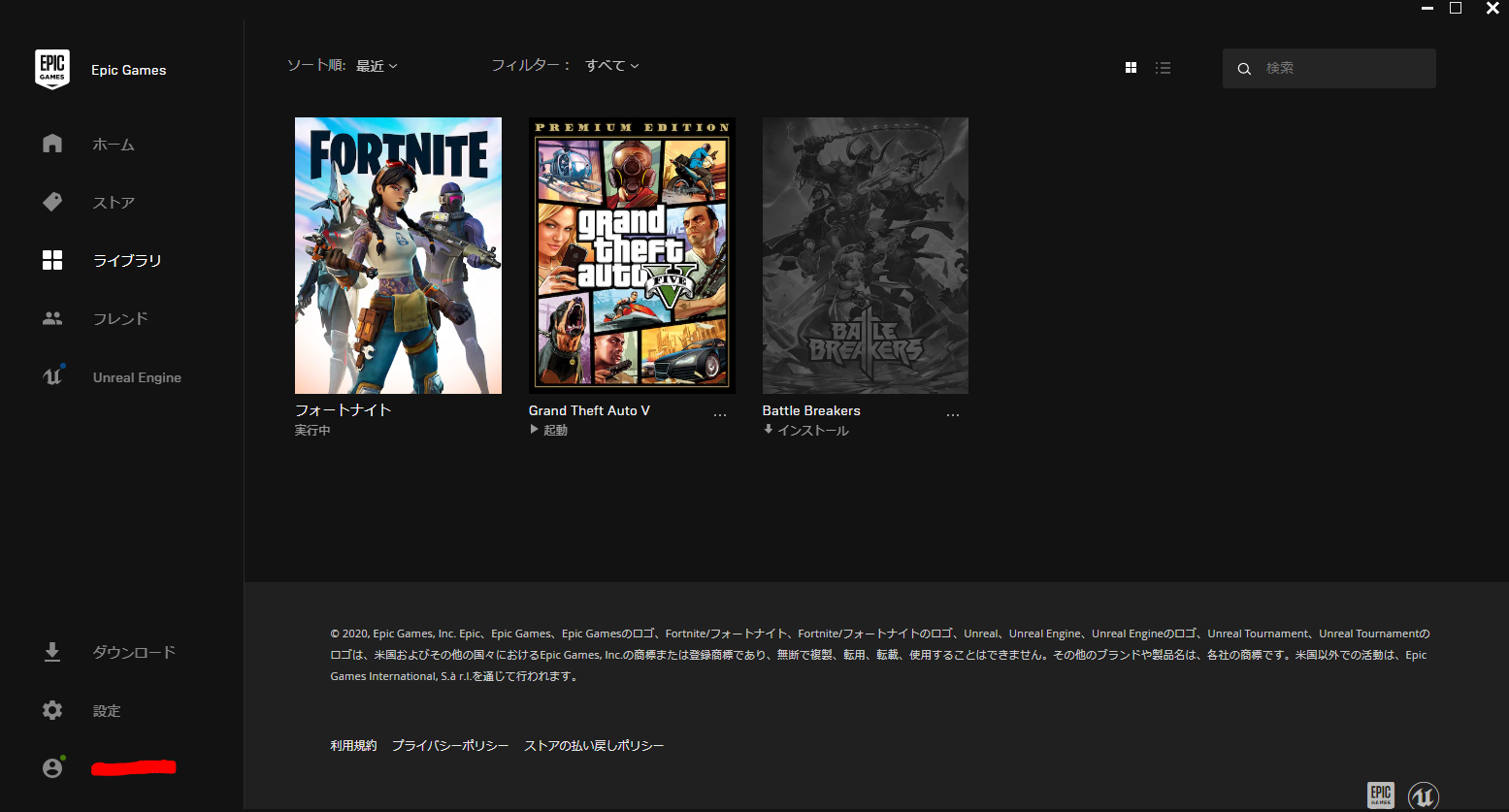Open ダウンロード in sidebar
1509x812 pixels.
134,652
